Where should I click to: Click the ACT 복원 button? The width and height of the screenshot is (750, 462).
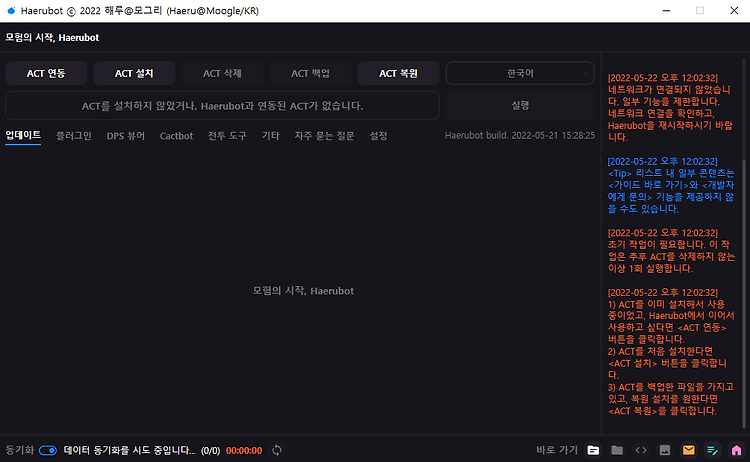click(x=398, y=73)
